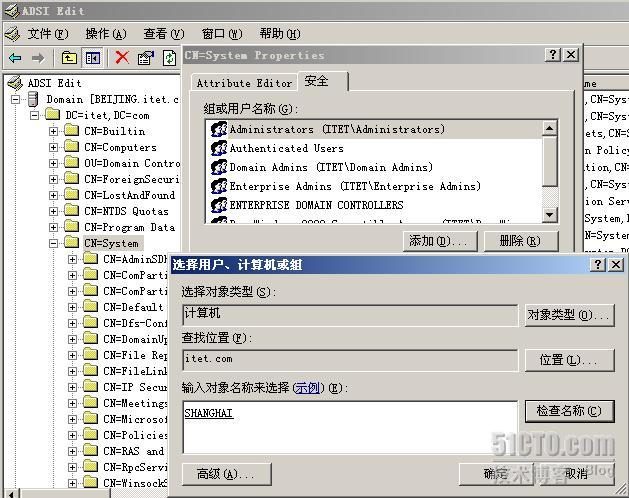Click the Forward arrow toolbar icon
Screen dimensions: 629x498
click(38, 58)
